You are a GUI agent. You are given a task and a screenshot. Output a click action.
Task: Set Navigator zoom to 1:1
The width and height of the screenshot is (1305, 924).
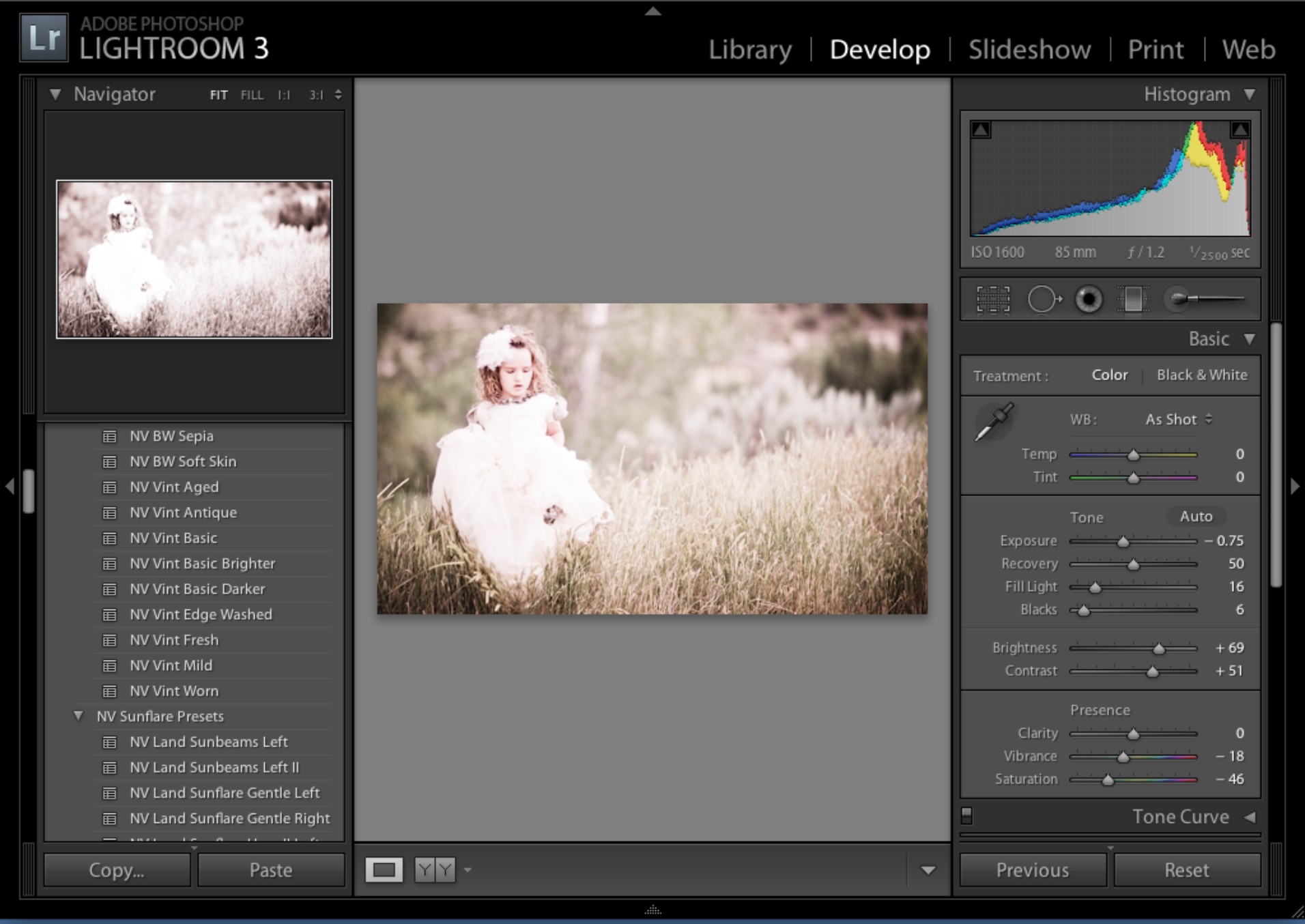[284, 95]
